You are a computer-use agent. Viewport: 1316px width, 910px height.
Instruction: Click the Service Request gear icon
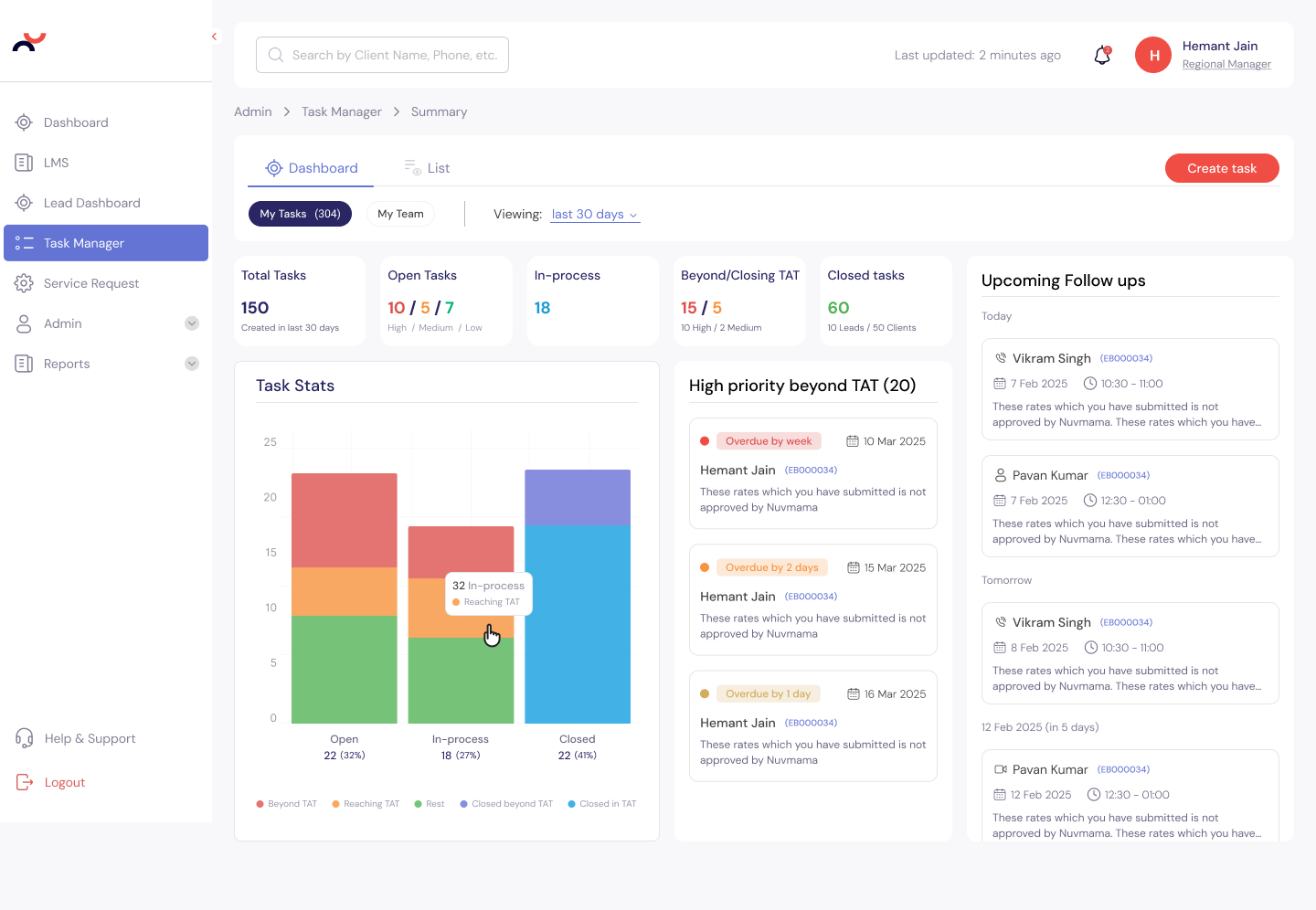tap(24, 283)
